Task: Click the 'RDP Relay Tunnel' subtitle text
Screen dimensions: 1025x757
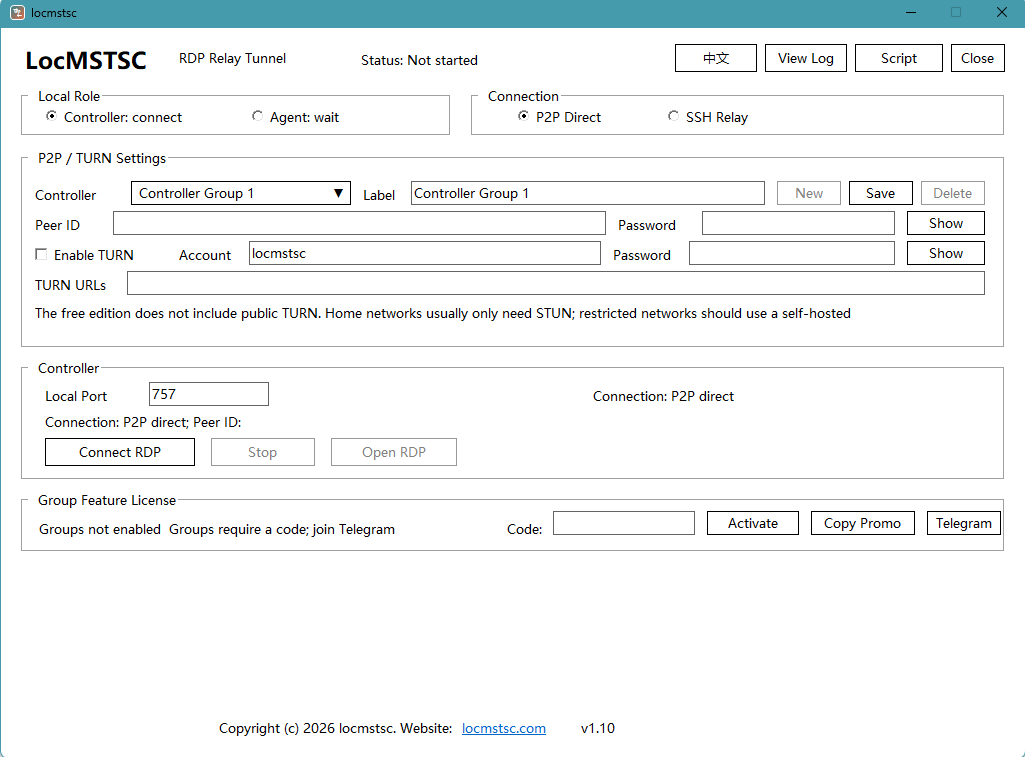Action: point(232,58)
